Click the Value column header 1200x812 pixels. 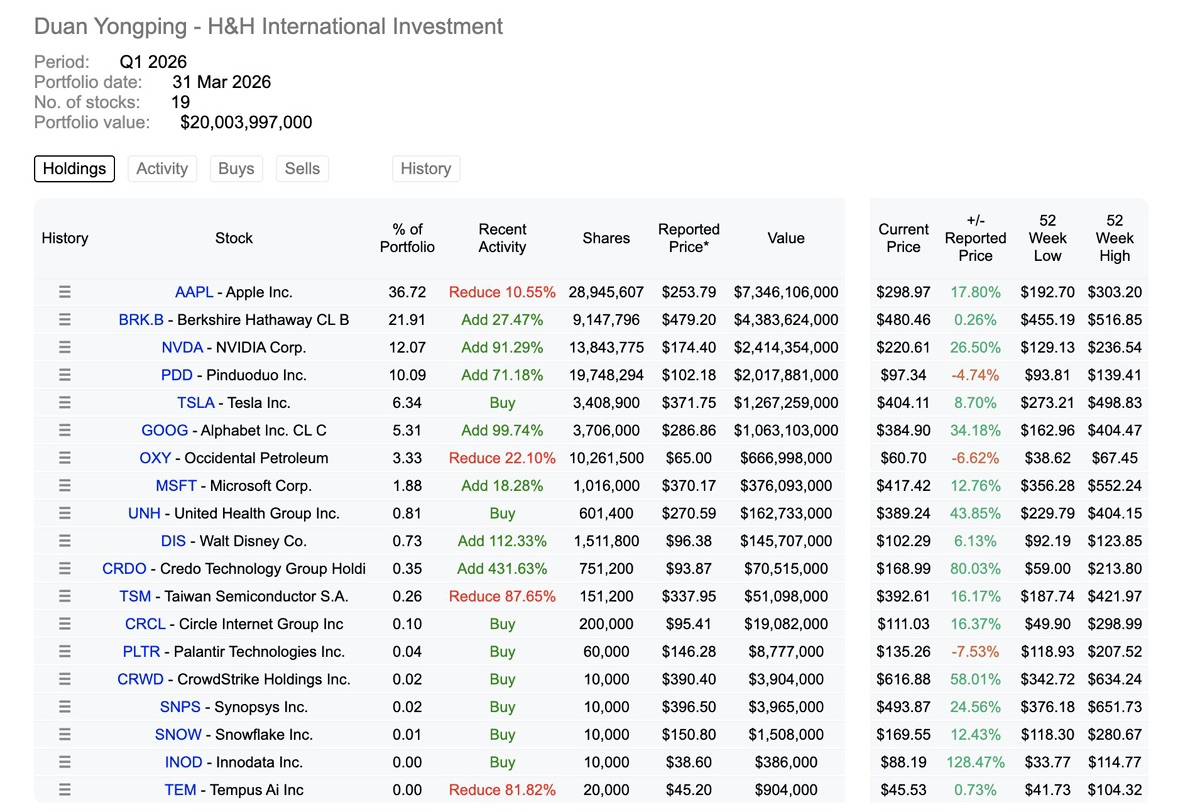click(x=786, y=238)
